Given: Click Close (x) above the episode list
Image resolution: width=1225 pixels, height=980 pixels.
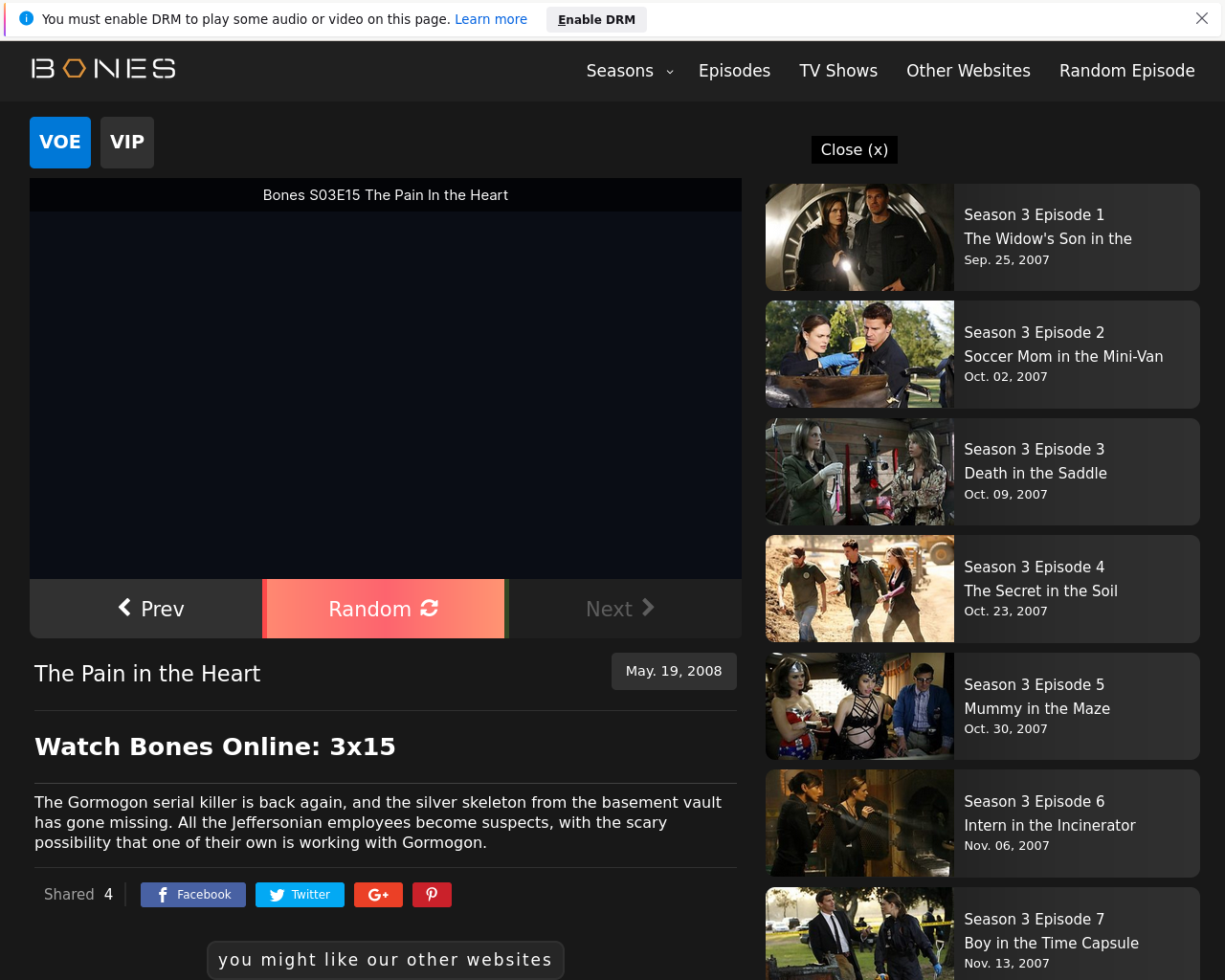Looking at the screenshot, I should [855, 149].
